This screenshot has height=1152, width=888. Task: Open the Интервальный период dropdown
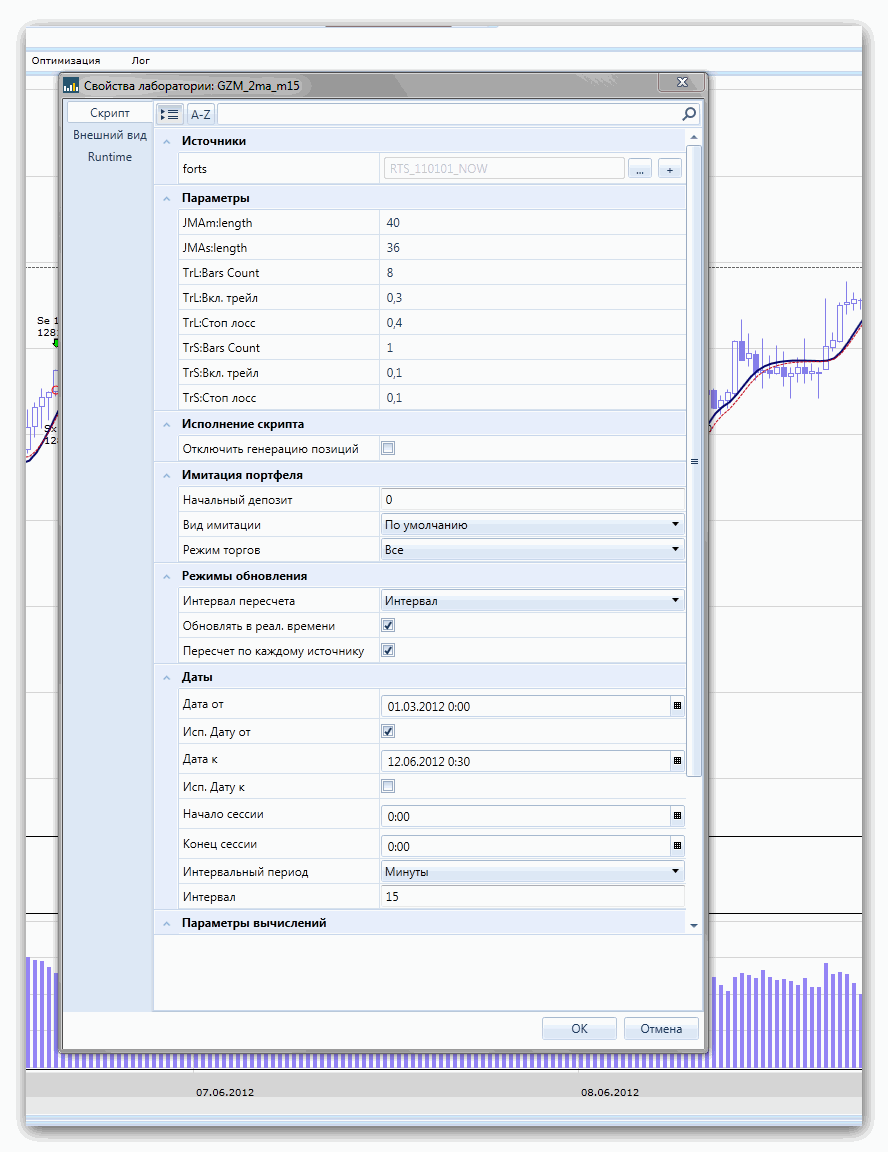click(x=533, y=871)
